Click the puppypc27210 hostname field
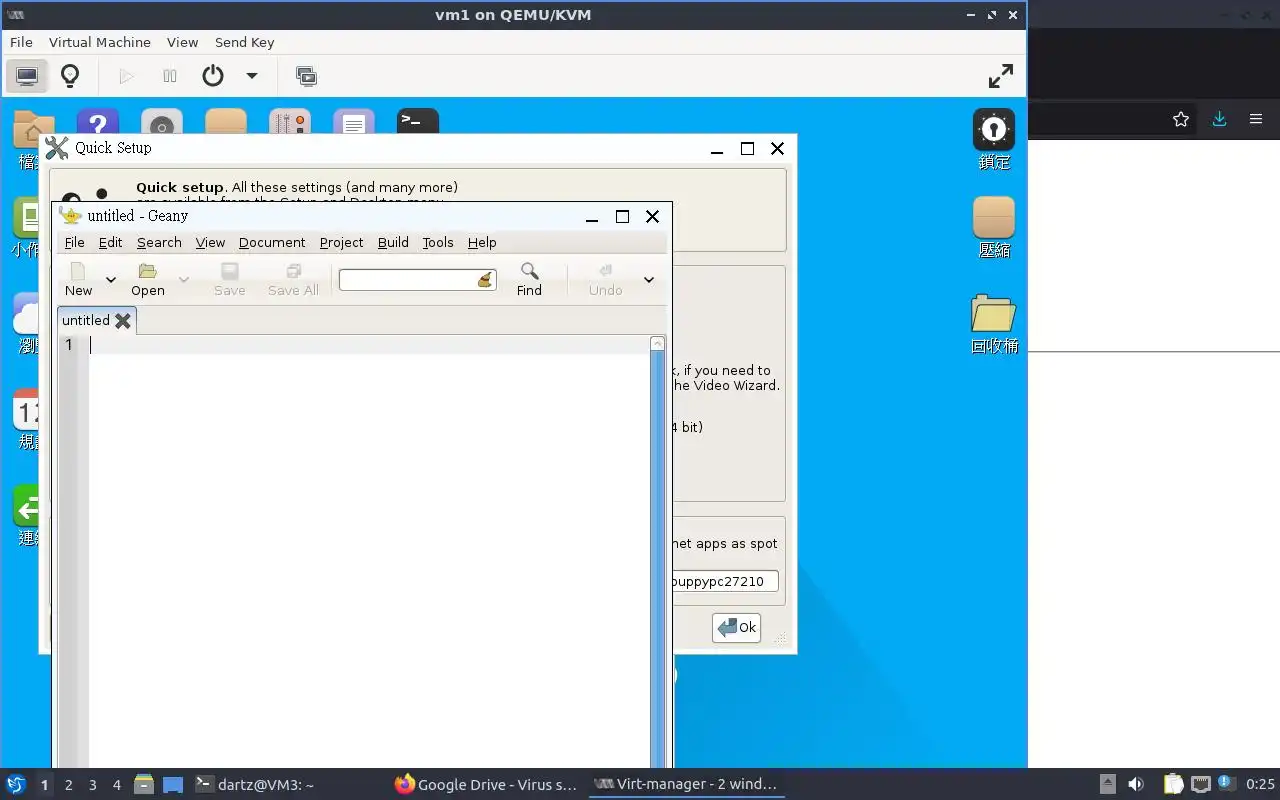Screen dimensions: 1280x800 [725, 581]
